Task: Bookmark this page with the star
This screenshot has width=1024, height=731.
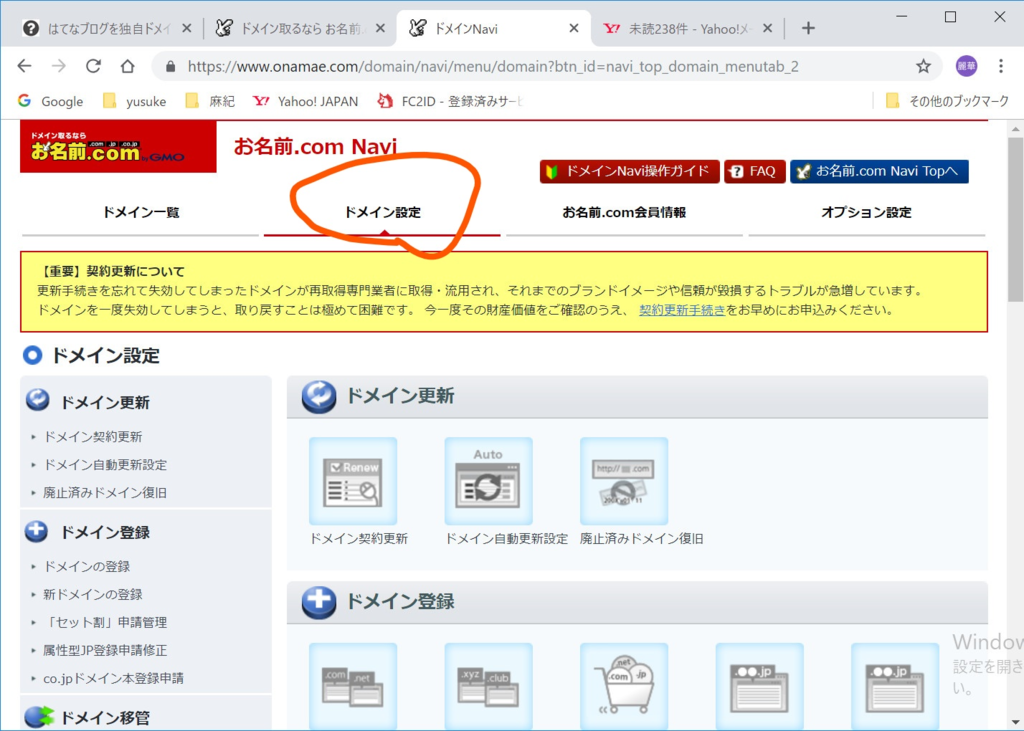Action: (x=923, y=66)
